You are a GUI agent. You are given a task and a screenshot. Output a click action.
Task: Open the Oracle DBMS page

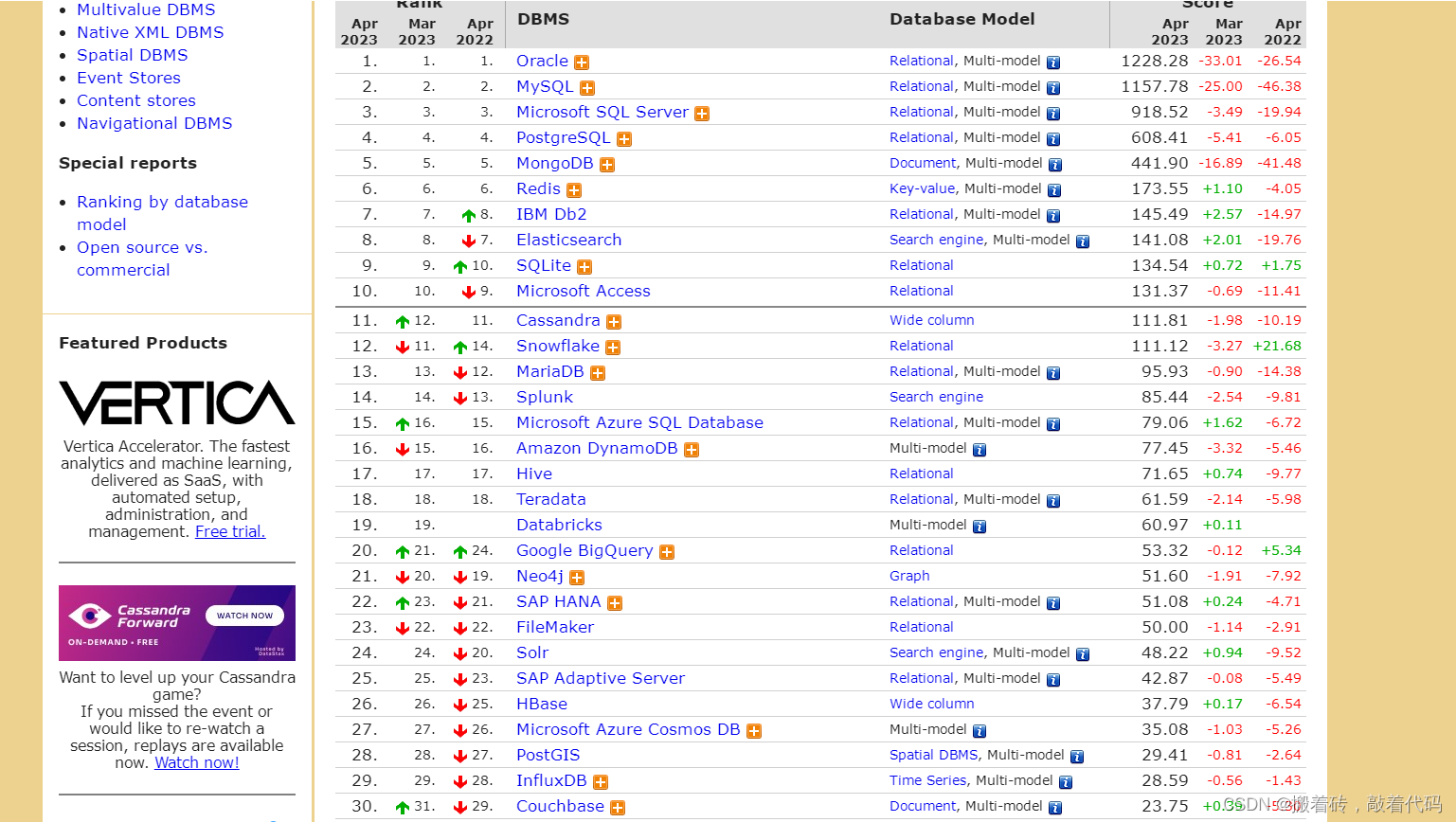[542, 61]
